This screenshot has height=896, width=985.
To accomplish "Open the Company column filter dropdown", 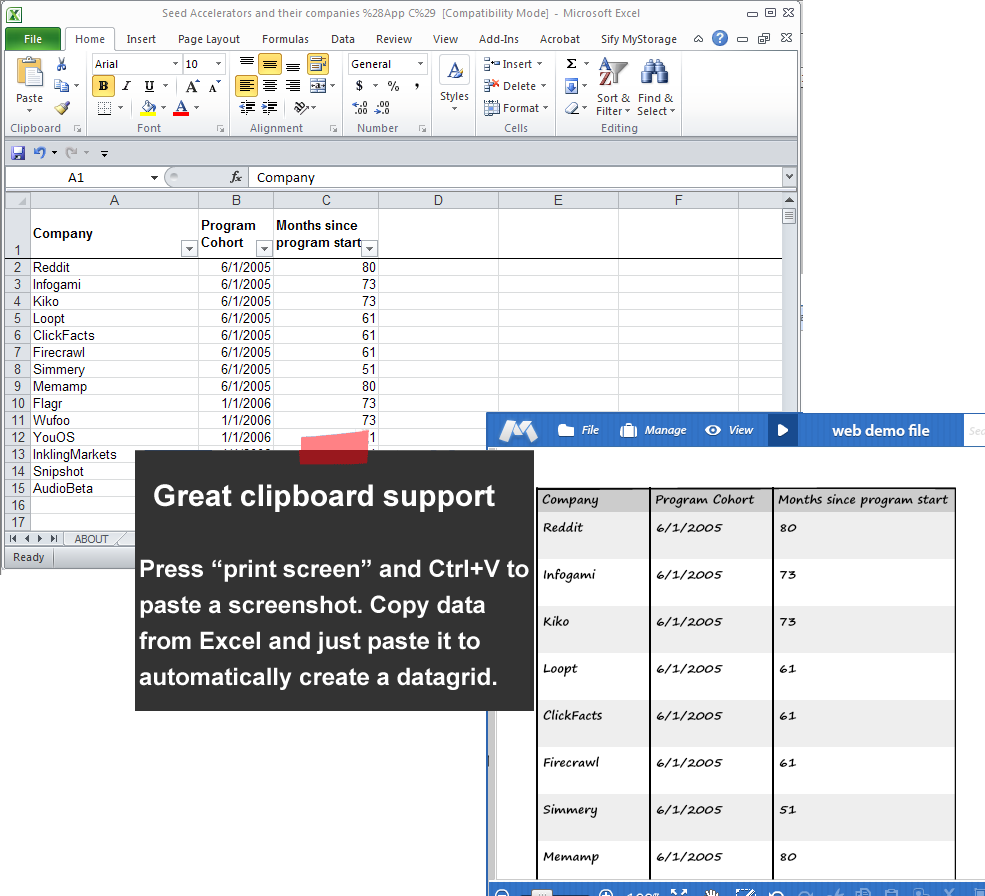I will click(x=188, y=249).
